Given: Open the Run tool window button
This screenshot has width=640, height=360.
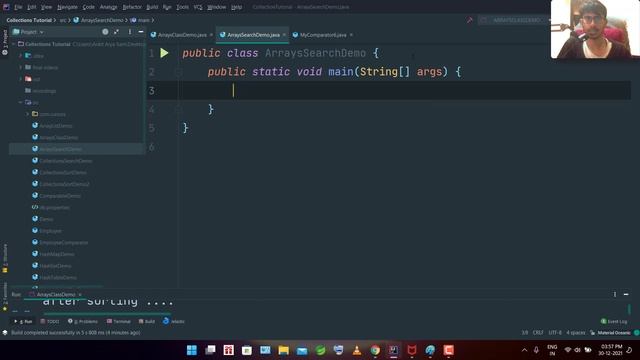Looking at the screenshot, I should coord(23,322).
